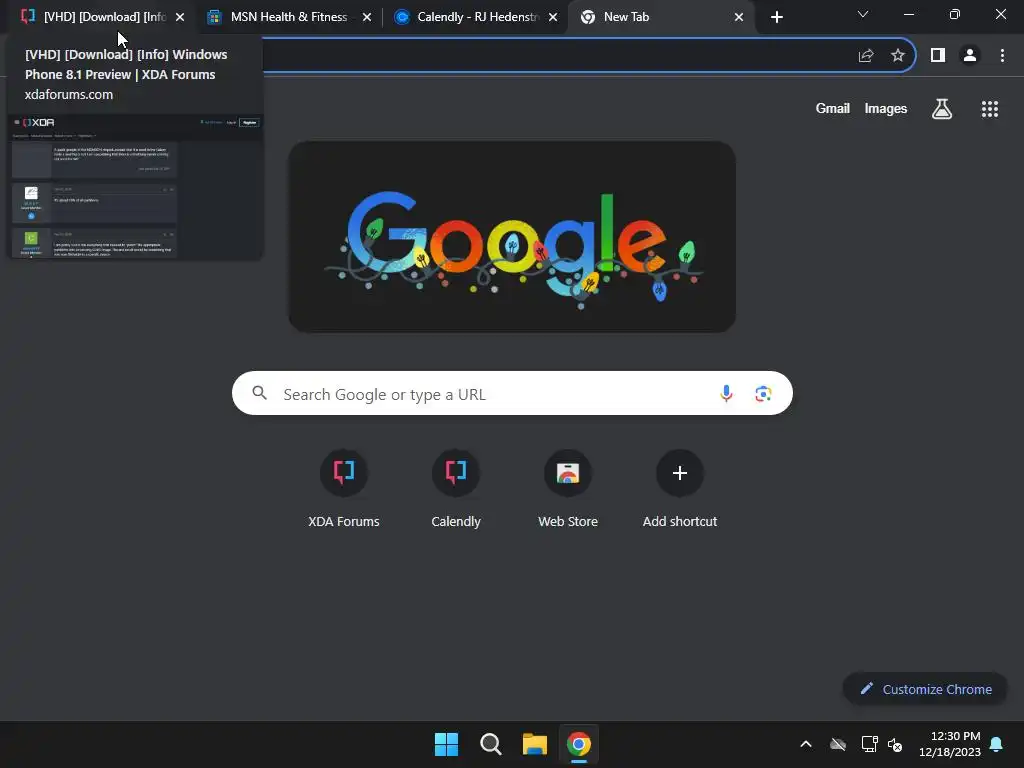Open File Explorer from taskbar

point(534,744)
